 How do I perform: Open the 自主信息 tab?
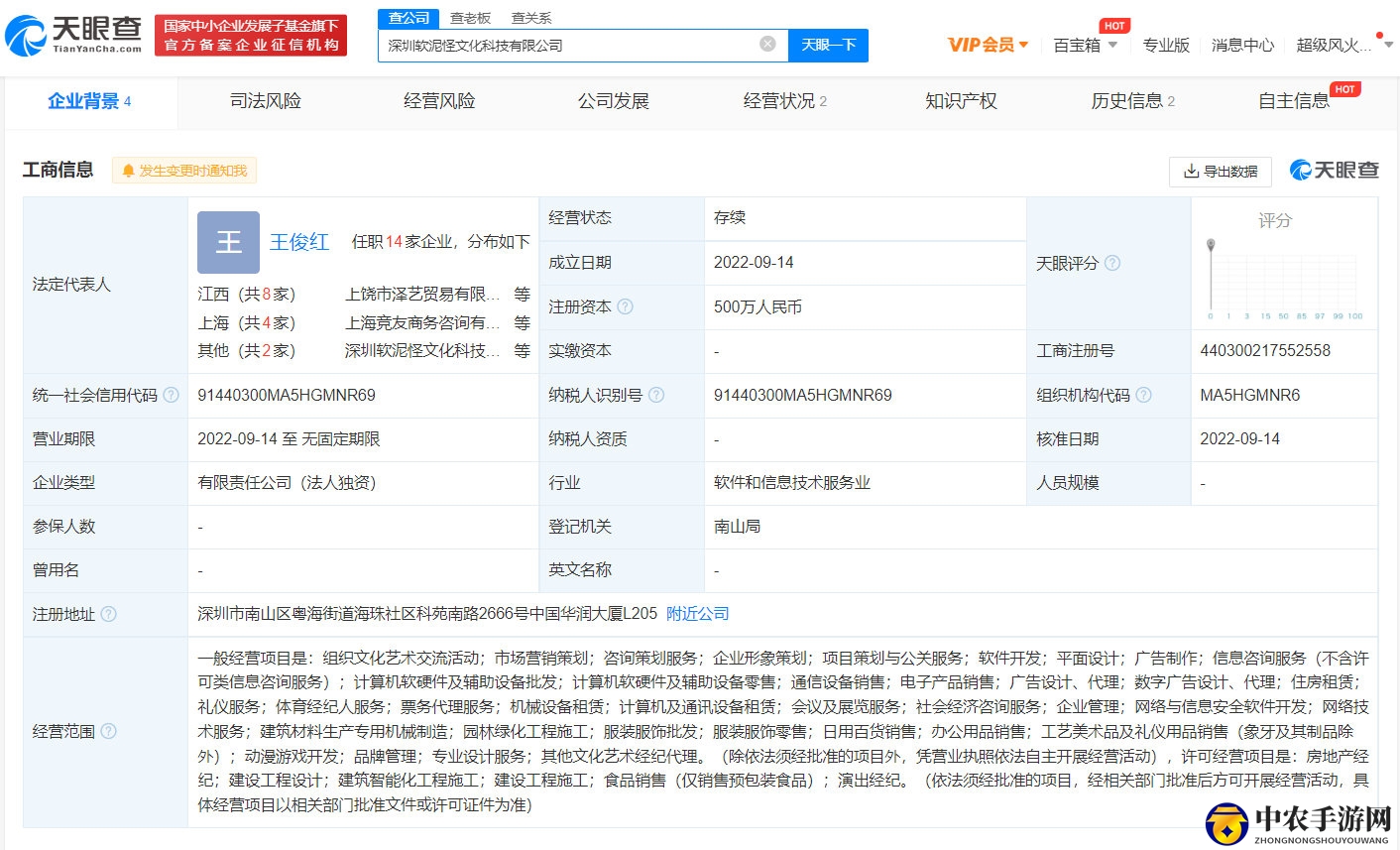click(1294, 101)
